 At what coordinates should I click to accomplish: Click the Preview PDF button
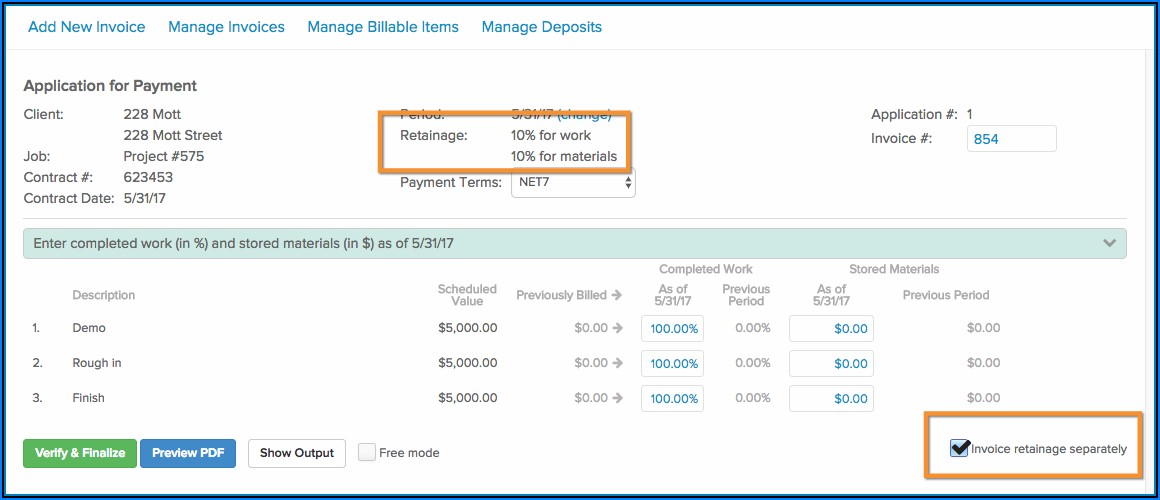coord(188,453)
